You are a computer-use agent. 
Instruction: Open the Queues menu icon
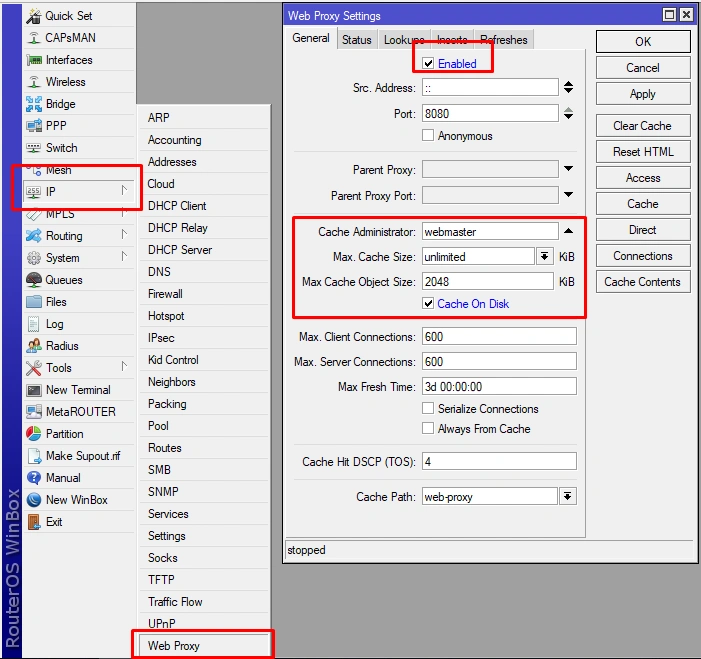pyautogui.click(x=34, y=280)
